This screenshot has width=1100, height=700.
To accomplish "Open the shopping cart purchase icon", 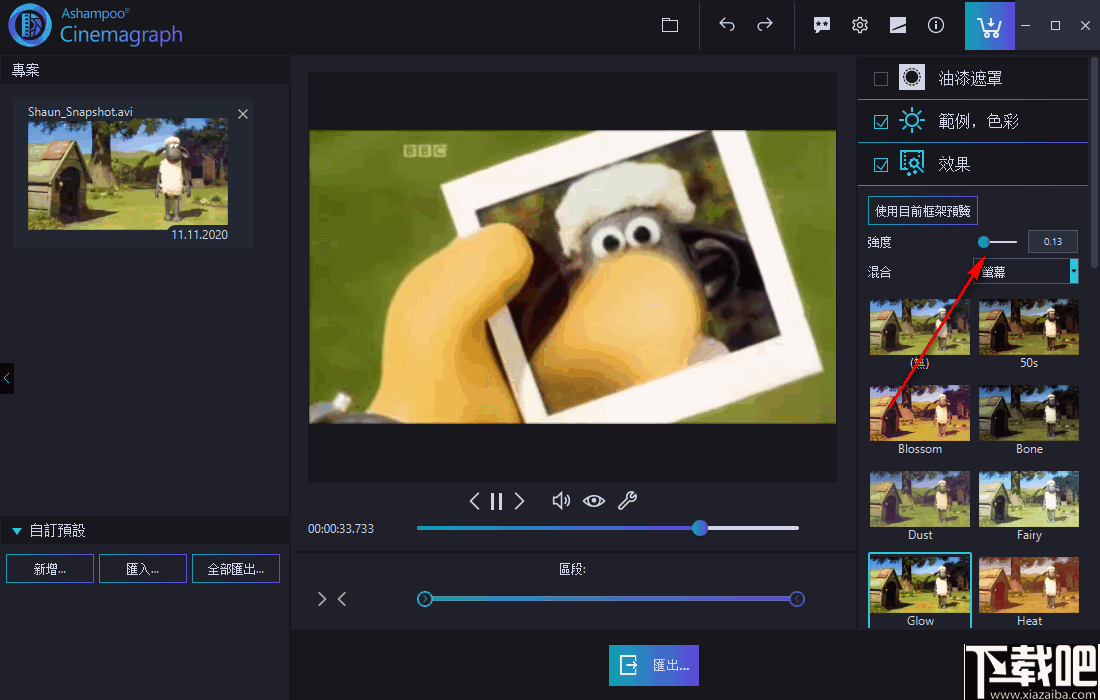I will pyautogui.click(x=989, y=26).
